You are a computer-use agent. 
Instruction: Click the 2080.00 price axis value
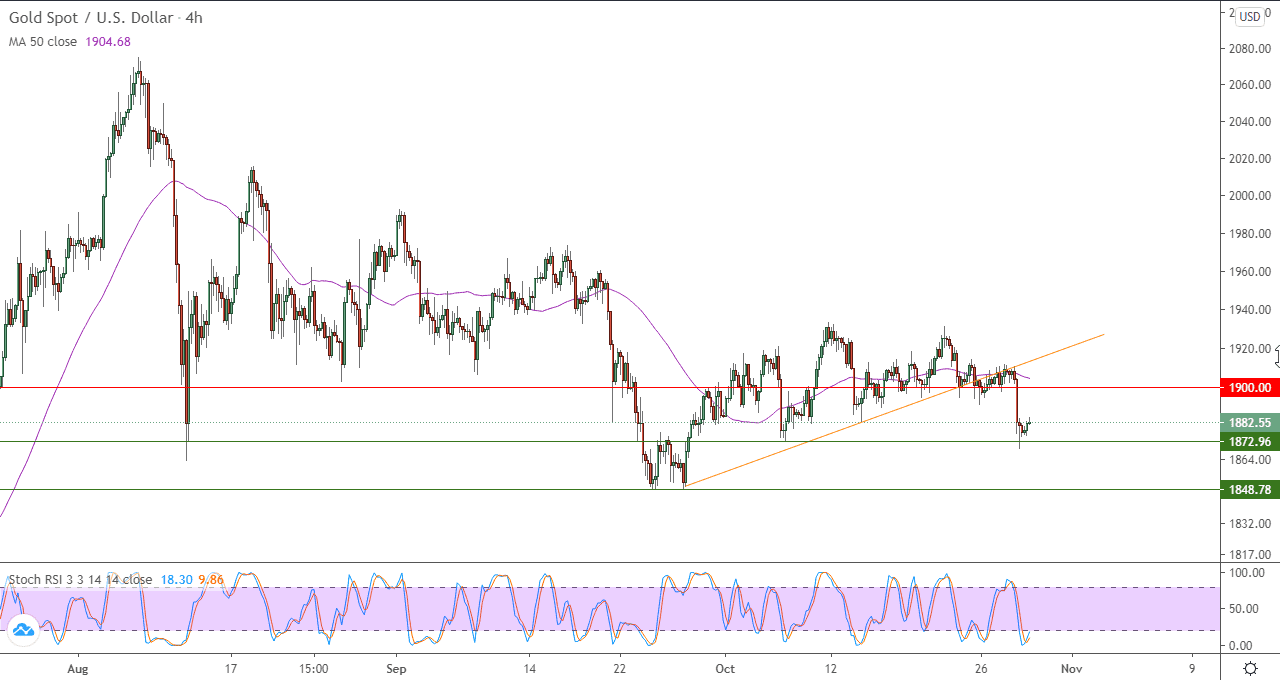coord(1251,48)
